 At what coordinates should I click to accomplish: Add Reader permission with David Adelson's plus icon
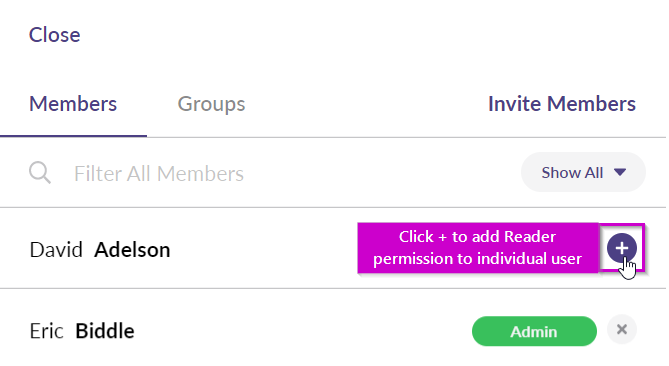(622, 248)
